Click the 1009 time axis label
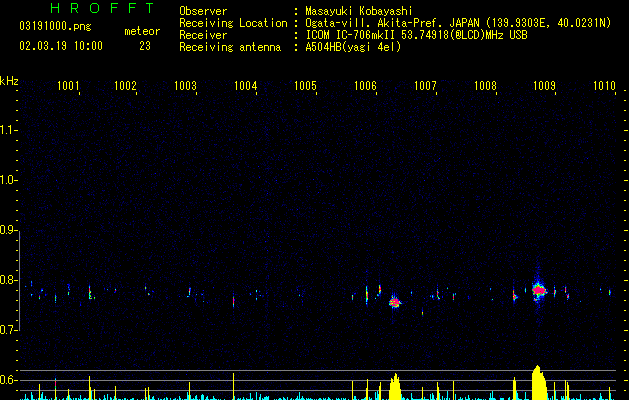The height and width of the screenshot is (400, 629). (544, 86)
